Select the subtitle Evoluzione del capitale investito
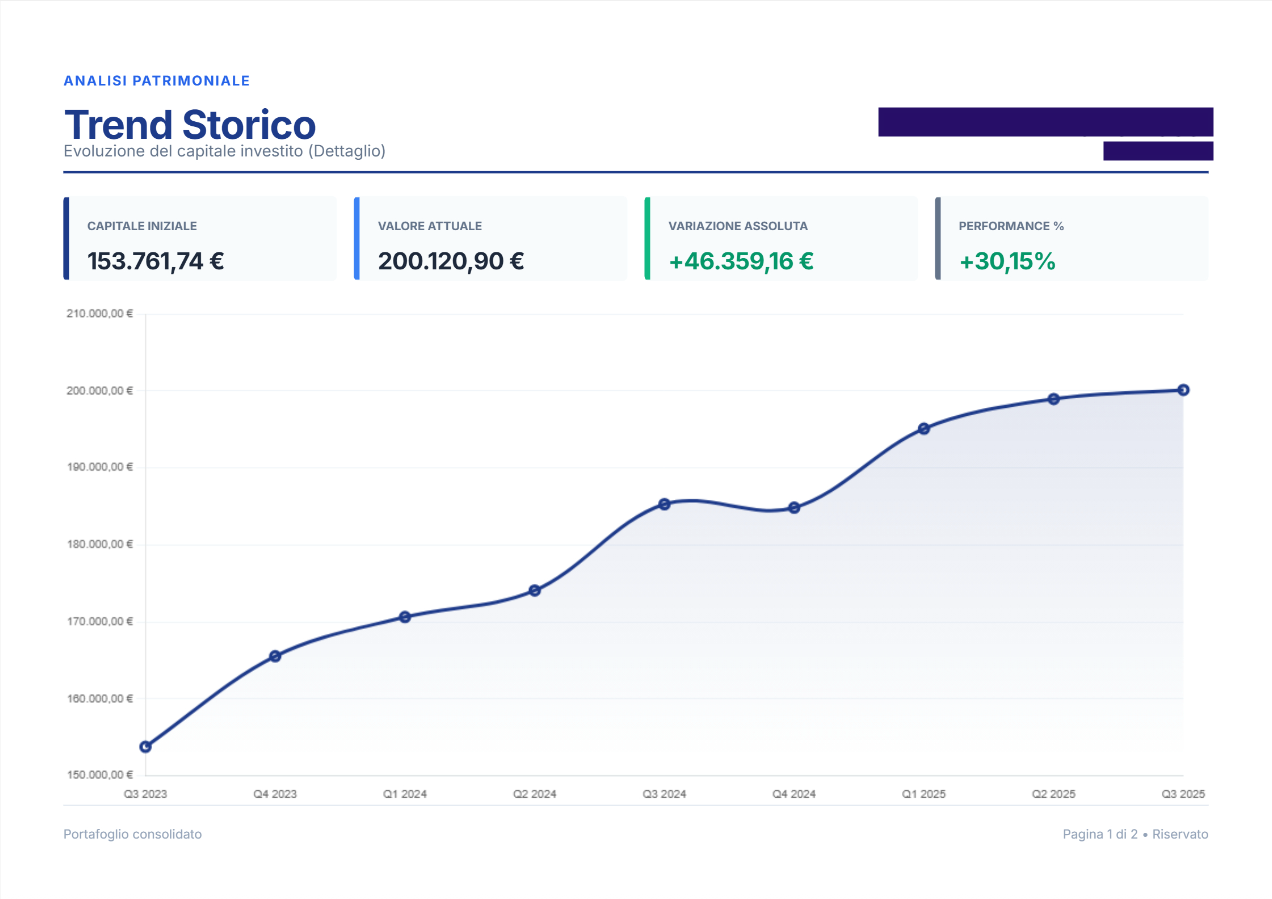Image resolution: width=1272 pixels, height=899 pixels. coord(224,151)
